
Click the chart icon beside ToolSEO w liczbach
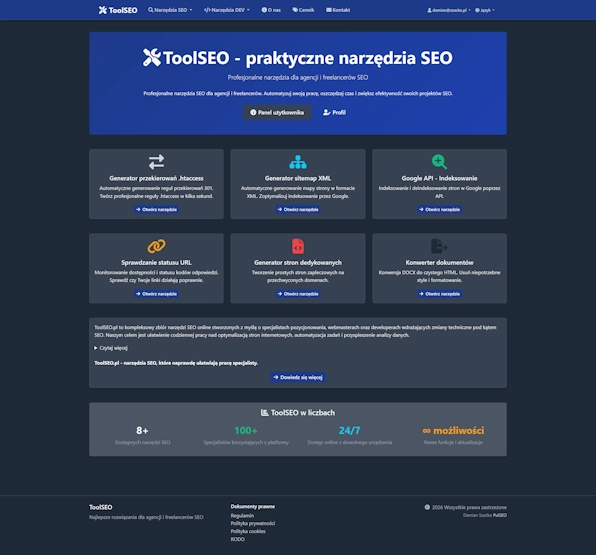265,412
